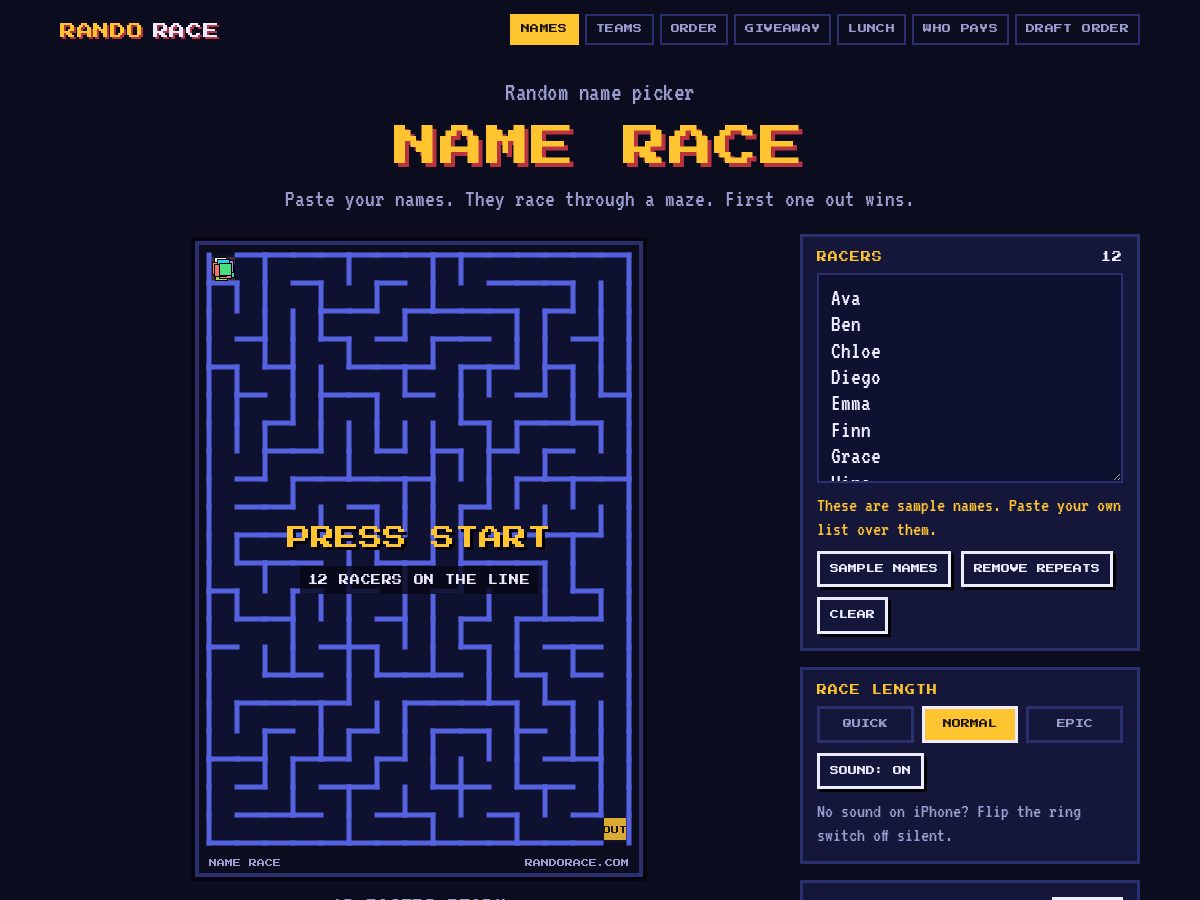
Task: Switch to the Teams tab
Action: [x=619, y=29]
